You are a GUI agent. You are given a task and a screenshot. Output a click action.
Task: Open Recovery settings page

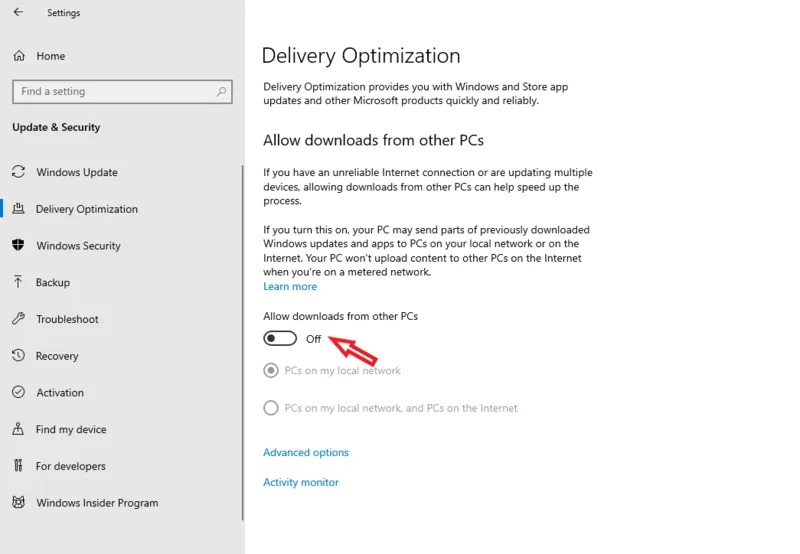[x=57, y=356]
